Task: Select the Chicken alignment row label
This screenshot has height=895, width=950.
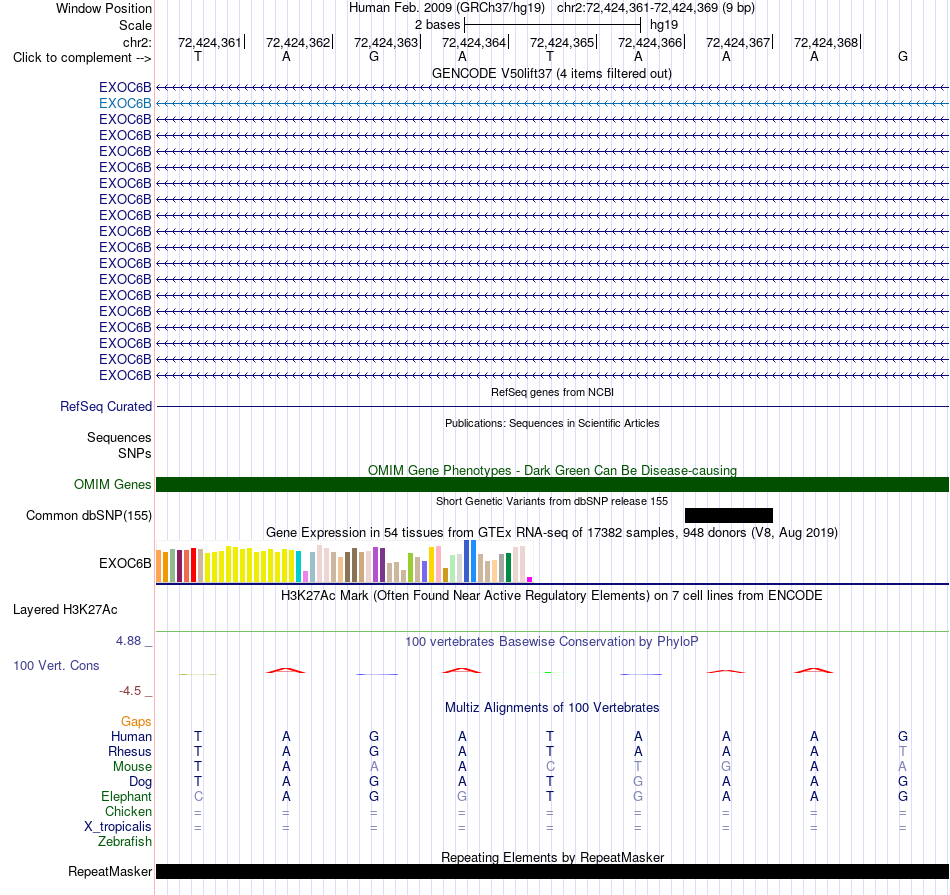Action: pos(128,811)
